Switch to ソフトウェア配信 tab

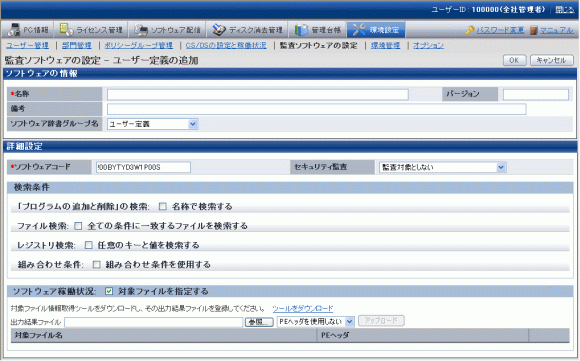pos(167,30)
